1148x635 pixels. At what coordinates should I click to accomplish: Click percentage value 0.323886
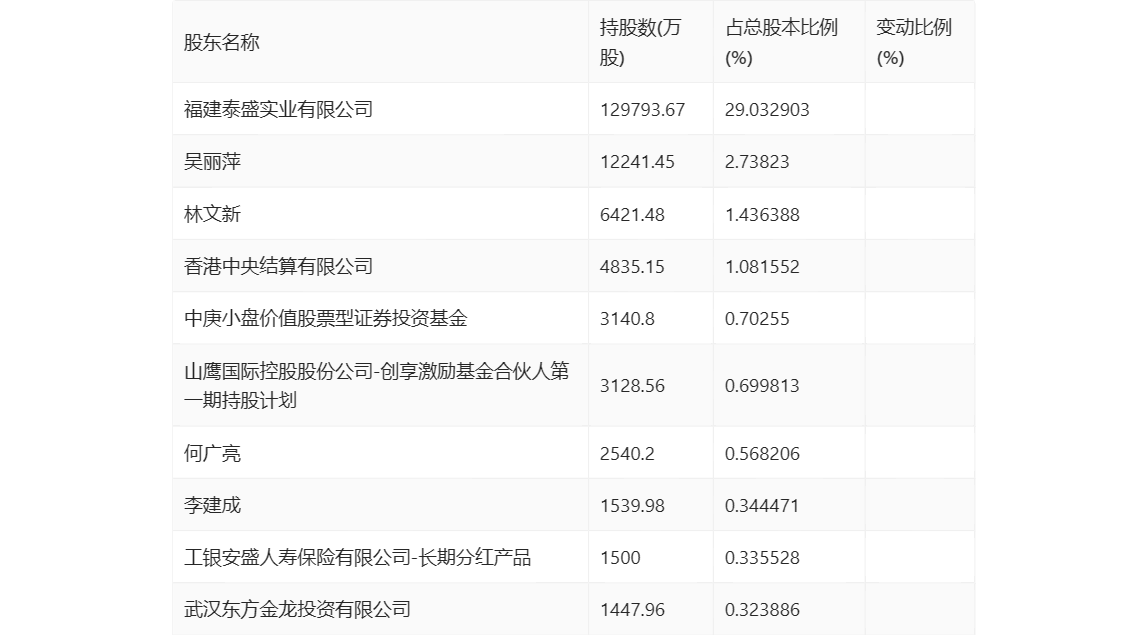[762, 610]
